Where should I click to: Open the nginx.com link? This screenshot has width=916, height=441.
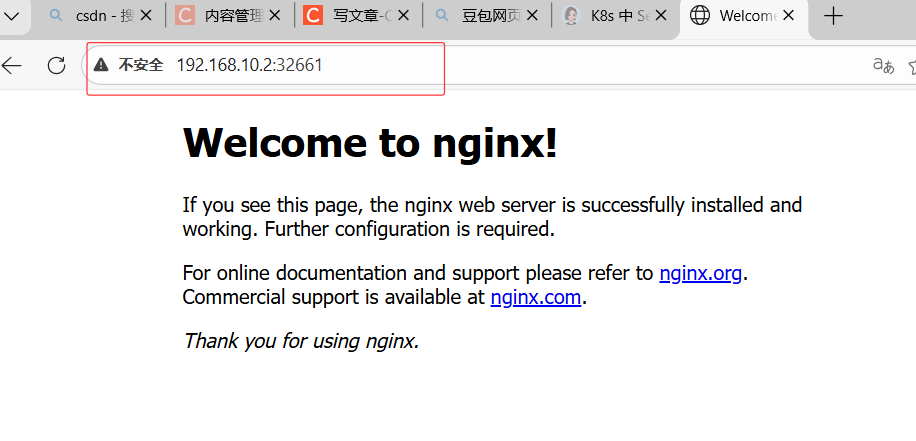pyautogui.click(x=536, y=298)
